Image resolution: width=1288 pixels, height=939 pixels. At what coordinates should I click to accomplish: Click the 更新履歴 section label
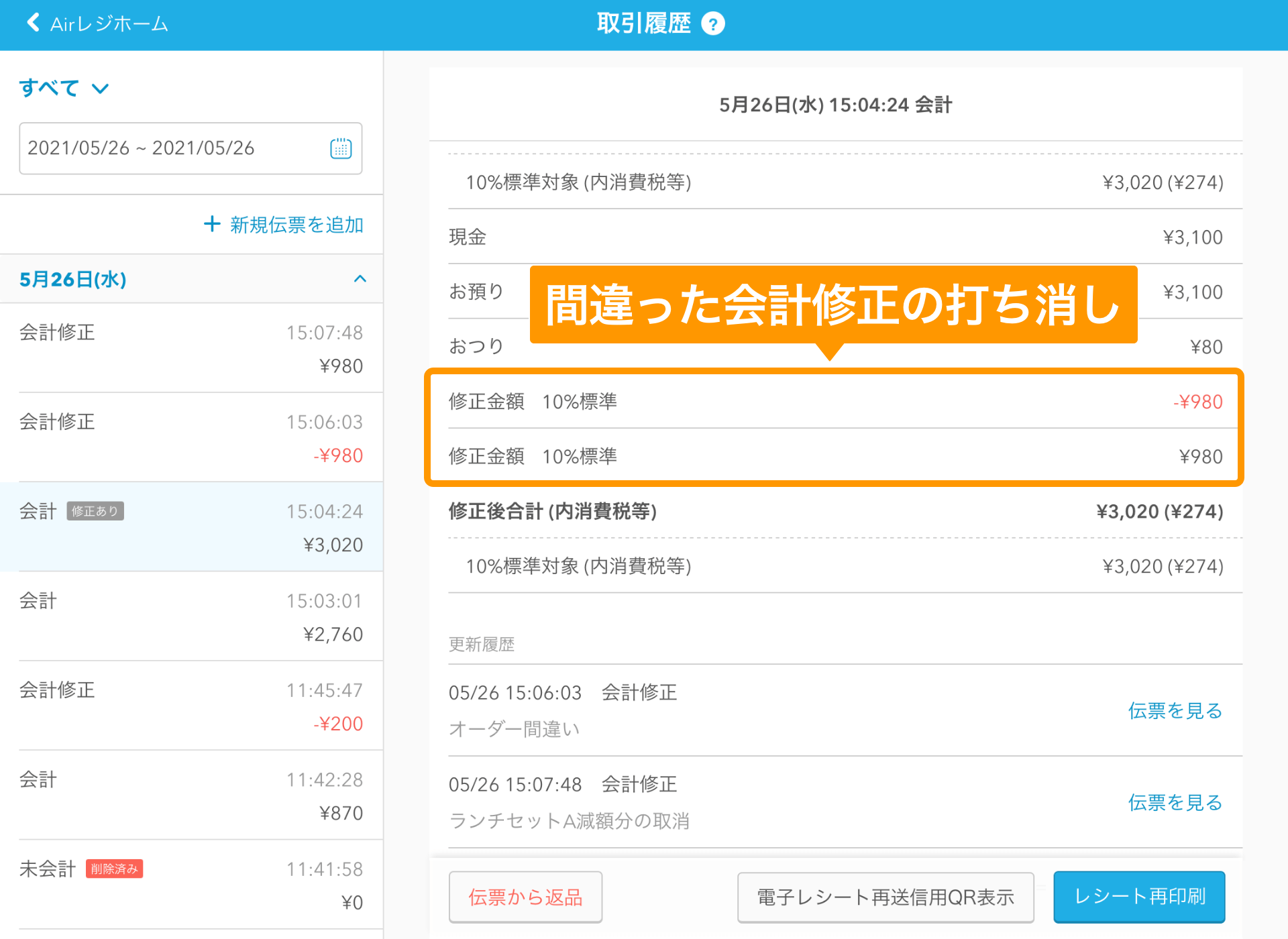[x=482, y=645]
